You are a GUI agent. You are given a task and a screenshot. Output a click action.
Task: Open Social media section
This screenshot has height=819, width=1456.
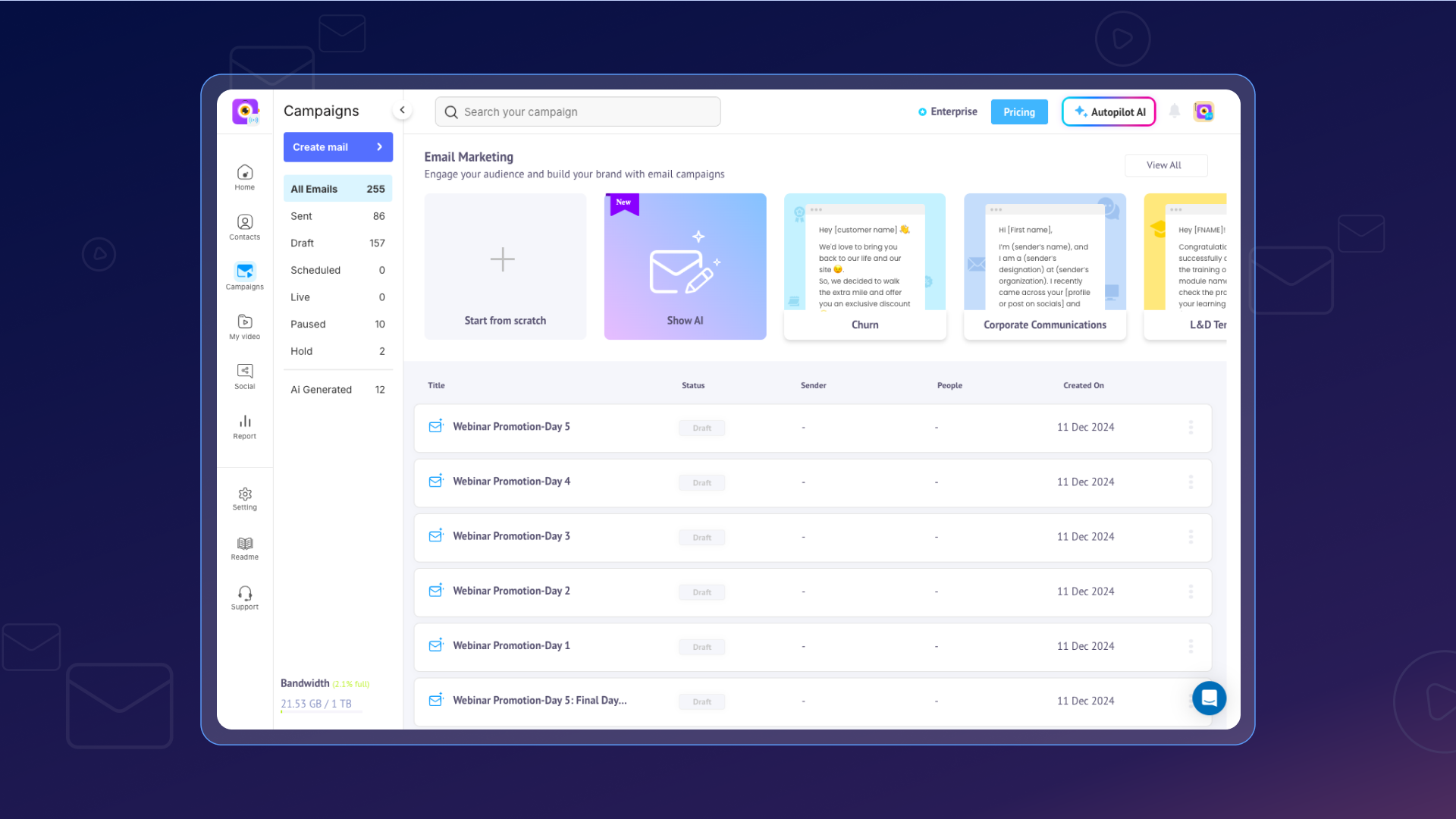[244, 376]
